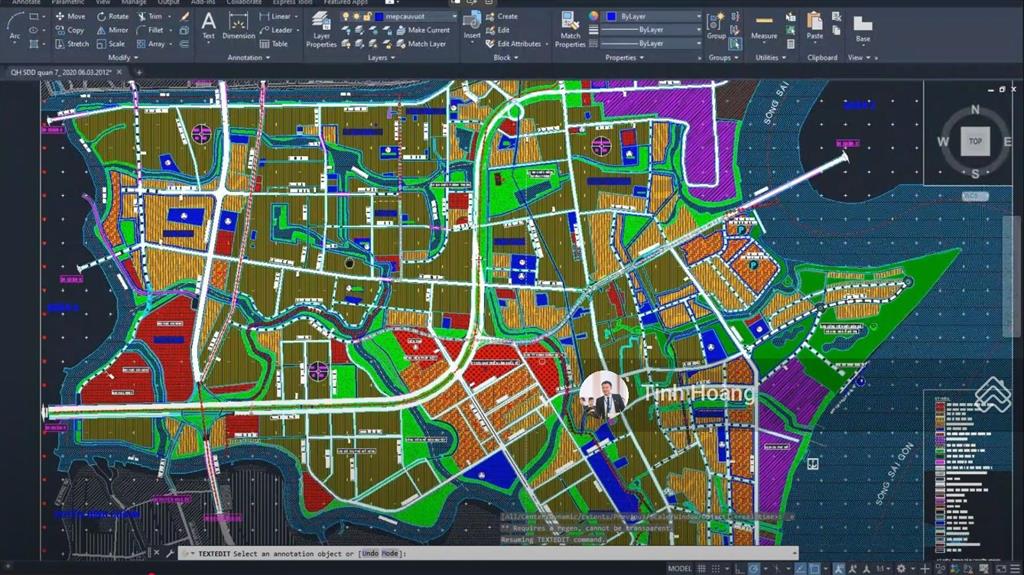Switch to QH SDD quan 7 drawing tab

pos(61,72)
